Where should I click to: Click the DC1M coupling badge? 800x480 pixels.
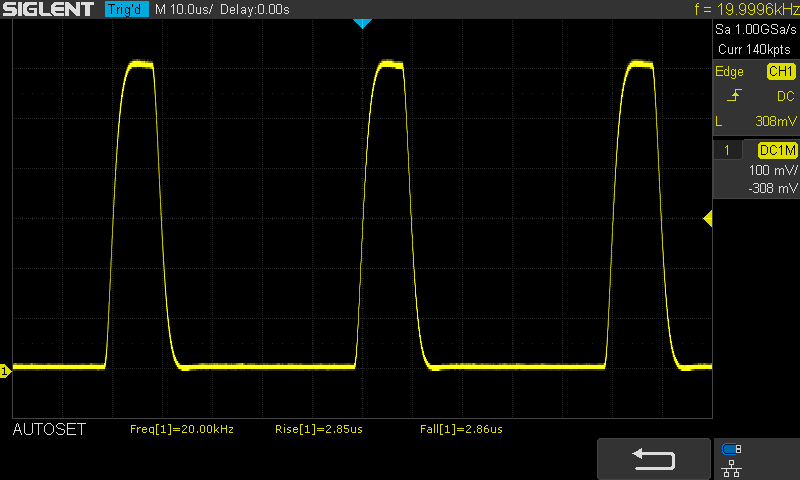click(x=777, y=150)
